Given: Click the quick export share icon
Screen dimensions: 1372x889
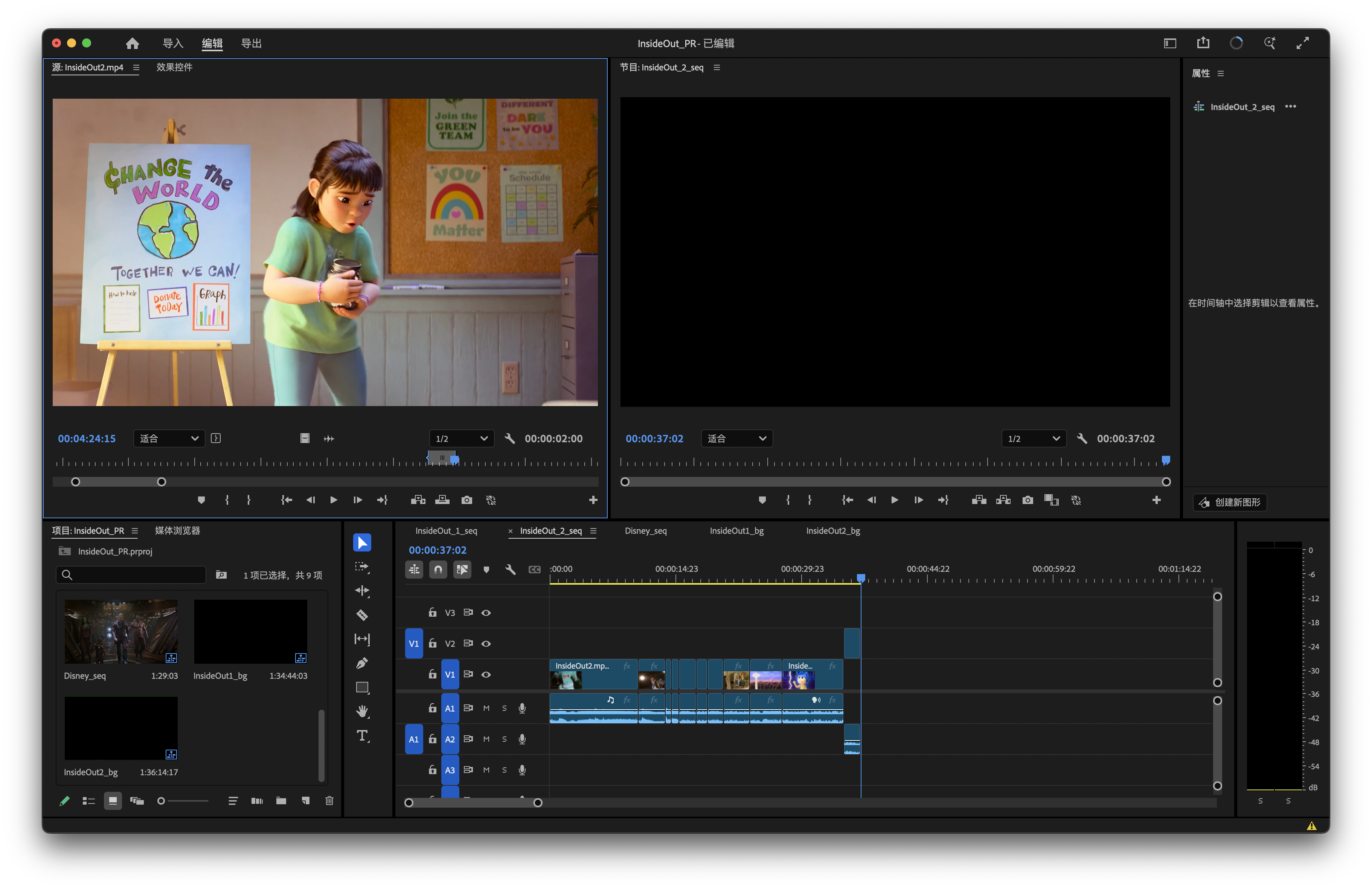Looking at the screenshot, I should coord(1203,43).
